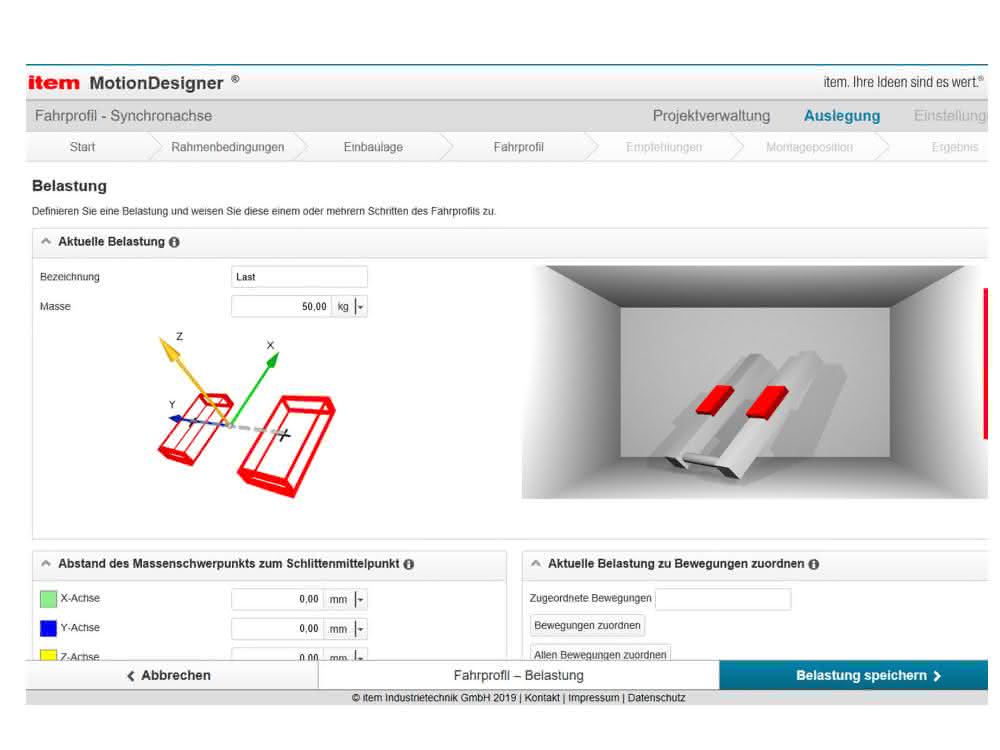Click the Zugeordnete Bewegungen field
This screenshot has height=750, width=1000.
[x=723, y=599]
